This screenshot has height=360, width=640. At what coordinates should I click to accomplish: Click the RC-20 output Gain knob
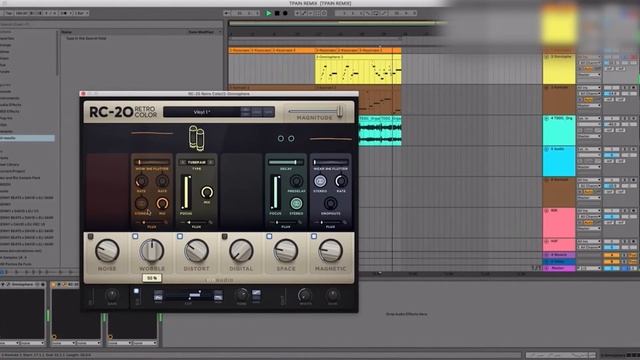pos(333,295)
